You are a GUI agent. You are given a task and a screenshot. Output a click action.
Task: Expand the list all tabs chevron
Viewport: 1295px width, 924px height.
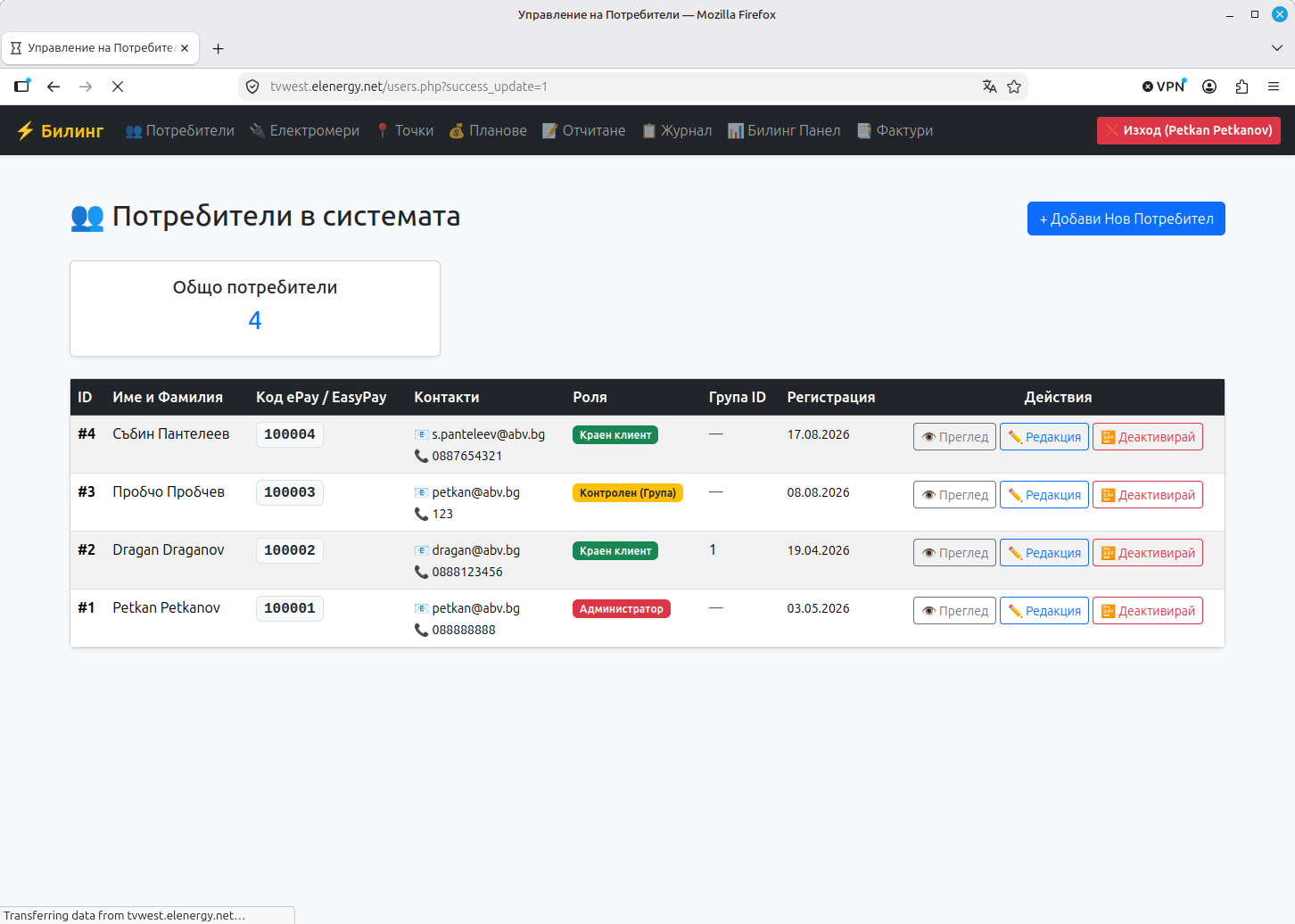click(1277, 48)
